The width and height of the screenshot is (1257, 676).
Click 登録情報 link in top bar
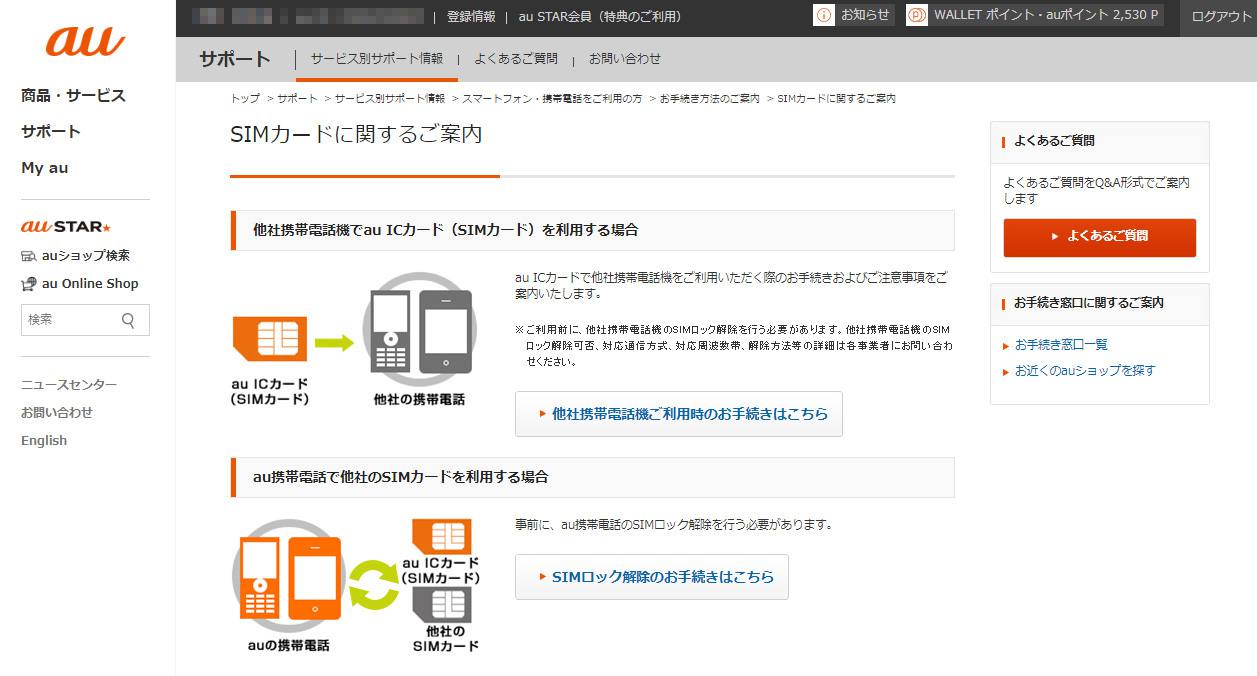tap(471, 16)
